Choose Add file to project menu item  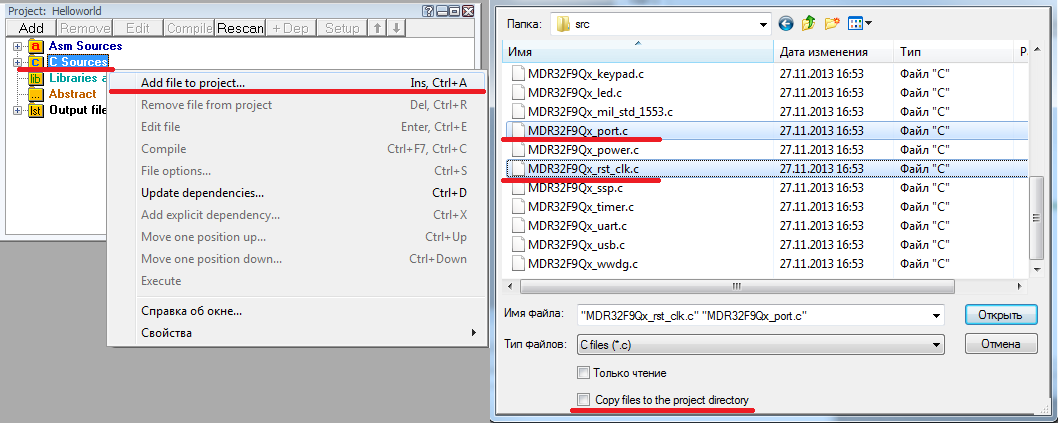(192, 83)
